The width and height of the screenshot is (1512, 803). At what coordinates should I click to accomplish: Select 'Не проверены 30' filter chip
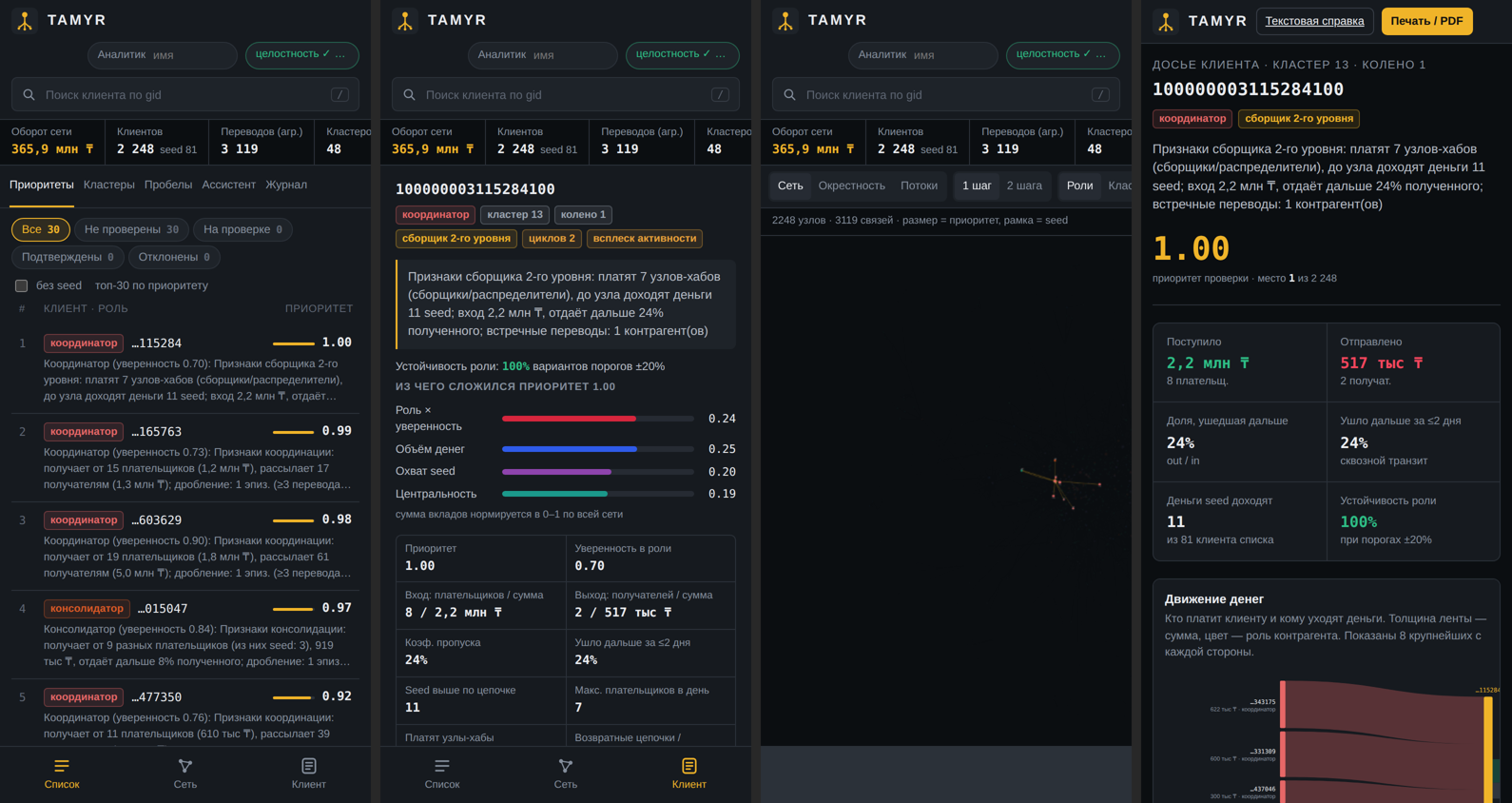pyautogui.click(x=131, y=229)
